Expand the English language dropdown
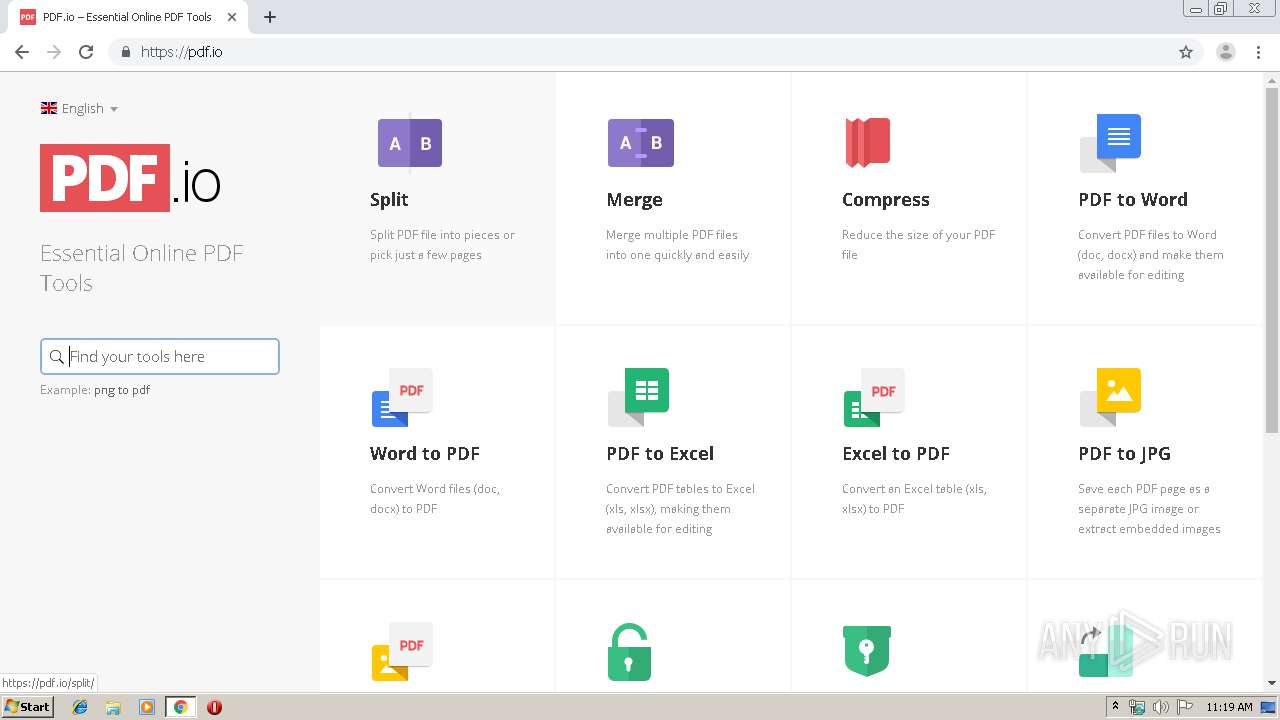This screenshot has height=720, width=1280. click(79, 108)
